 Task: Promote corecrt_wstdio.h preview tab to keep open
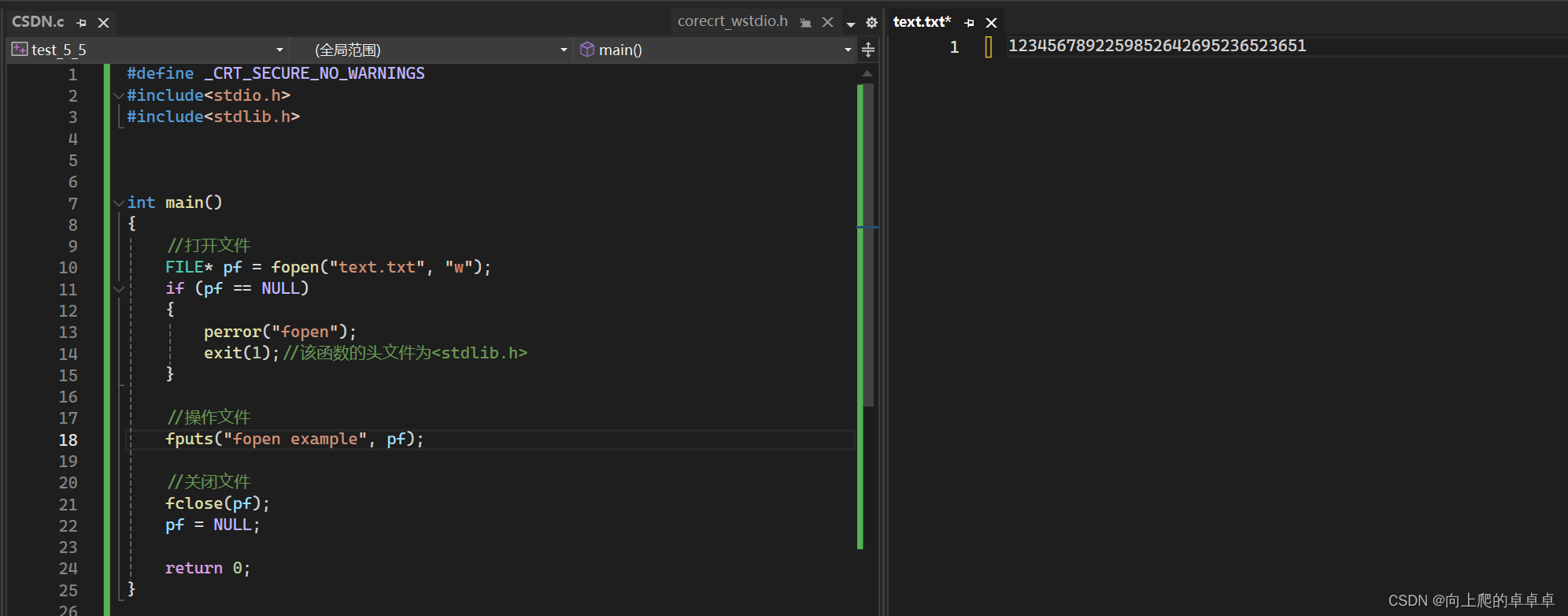805,23
